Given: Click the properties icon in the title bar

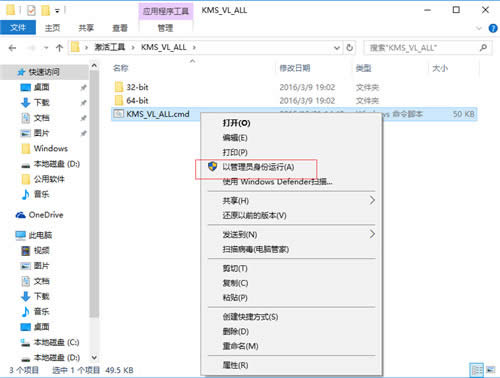Looking at the screenshot, I should pyautogui.click(x=31, y=11).
